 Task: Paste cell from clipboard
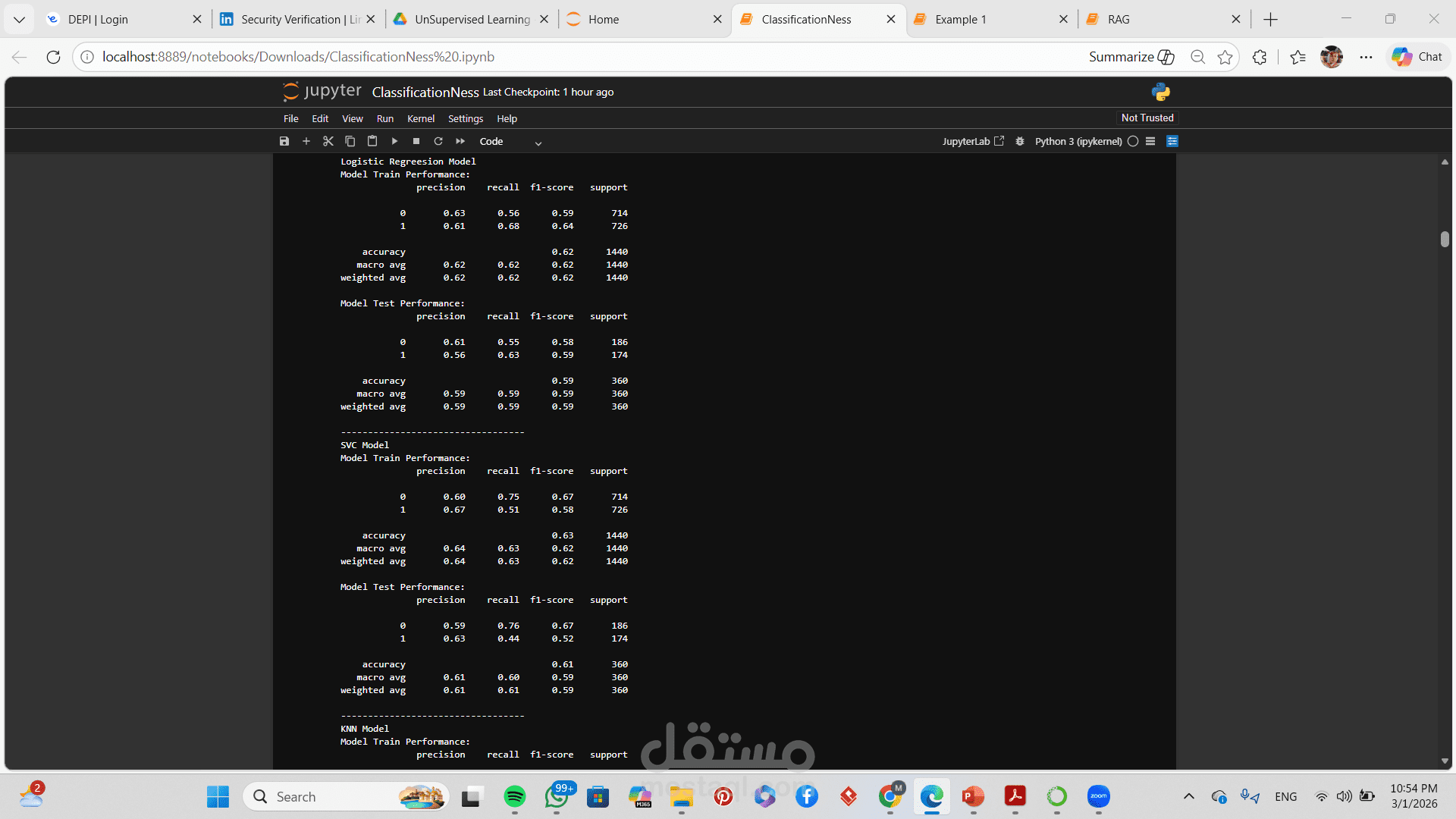tap(372, 141)
